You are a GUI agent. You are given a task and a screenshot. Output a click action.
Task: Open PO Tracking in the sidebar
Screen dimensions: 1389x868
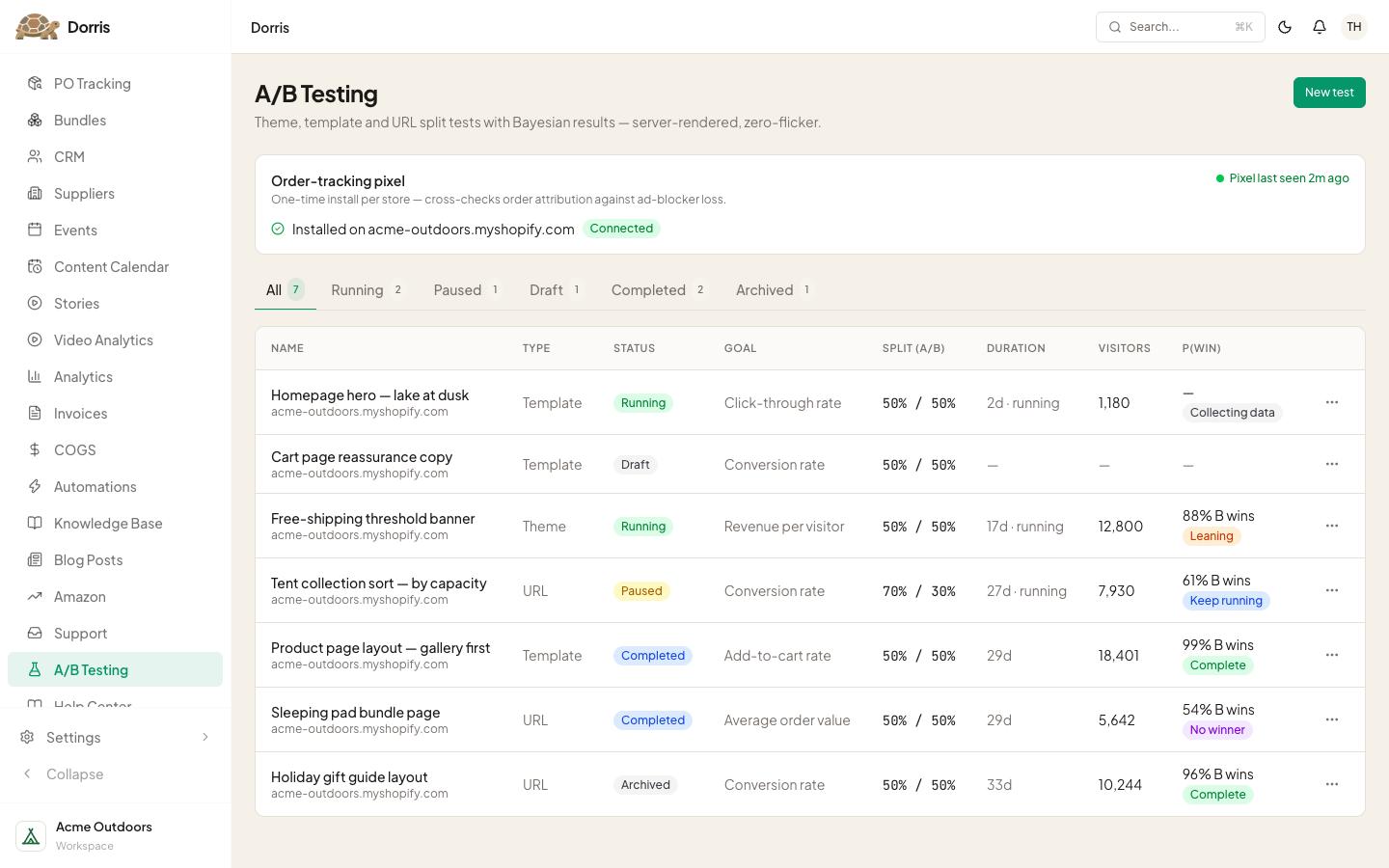click(115, 83)
